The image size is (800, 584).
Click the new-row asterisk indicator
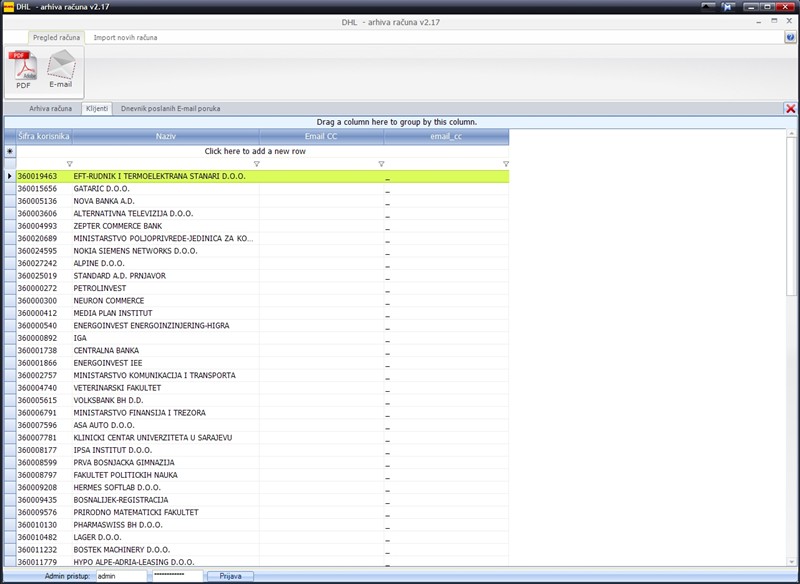point(10,151)
